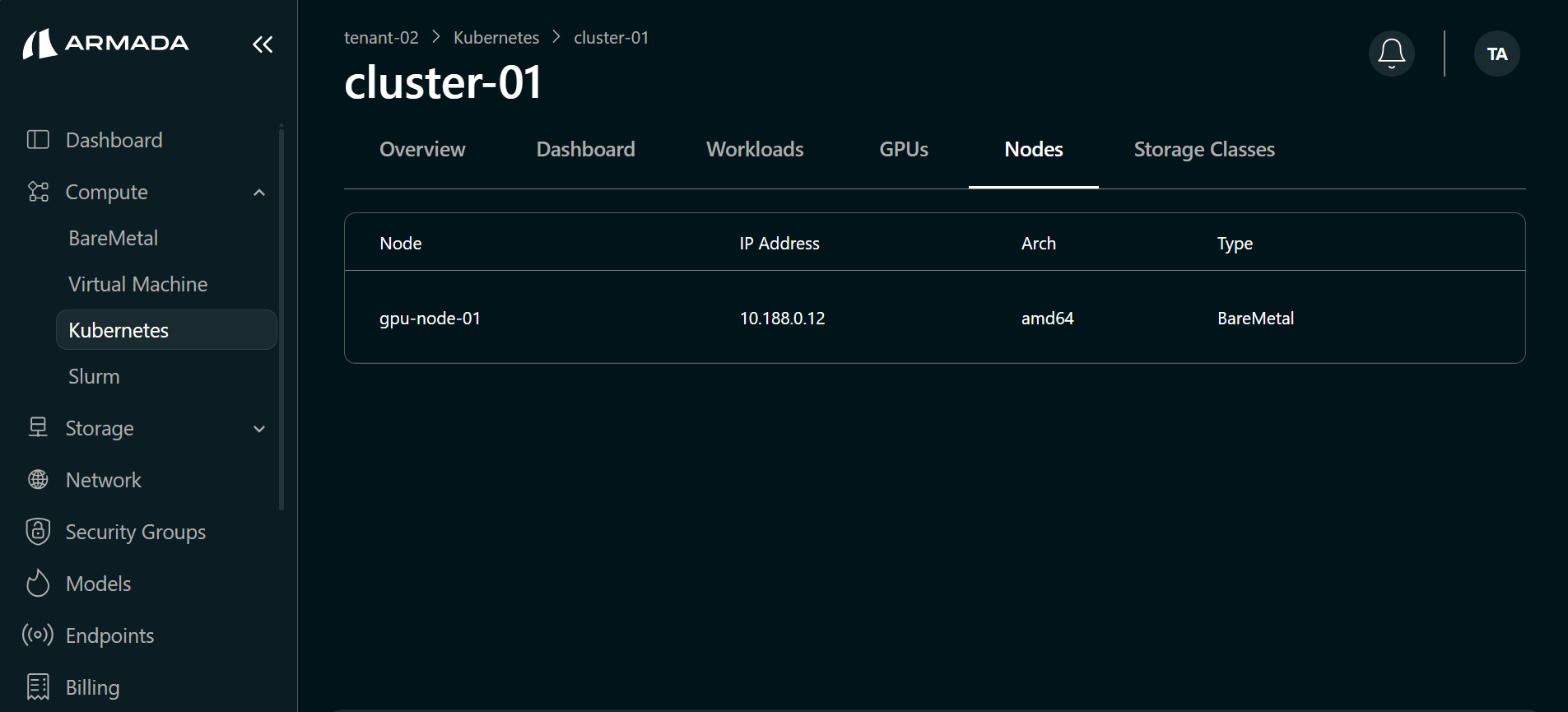The image size is (1568, 712).
Task: Open Dashboard in the sidebar
Action: click(x=114, y=140)
